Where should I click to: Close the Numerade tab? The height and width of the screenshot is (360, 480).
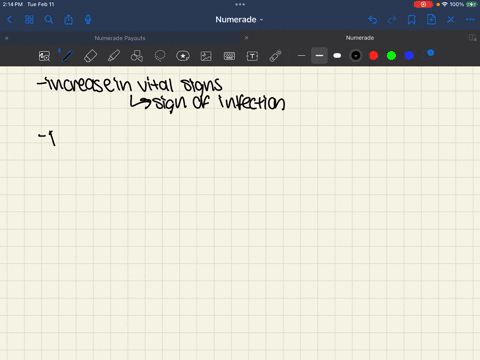[247, 38]
